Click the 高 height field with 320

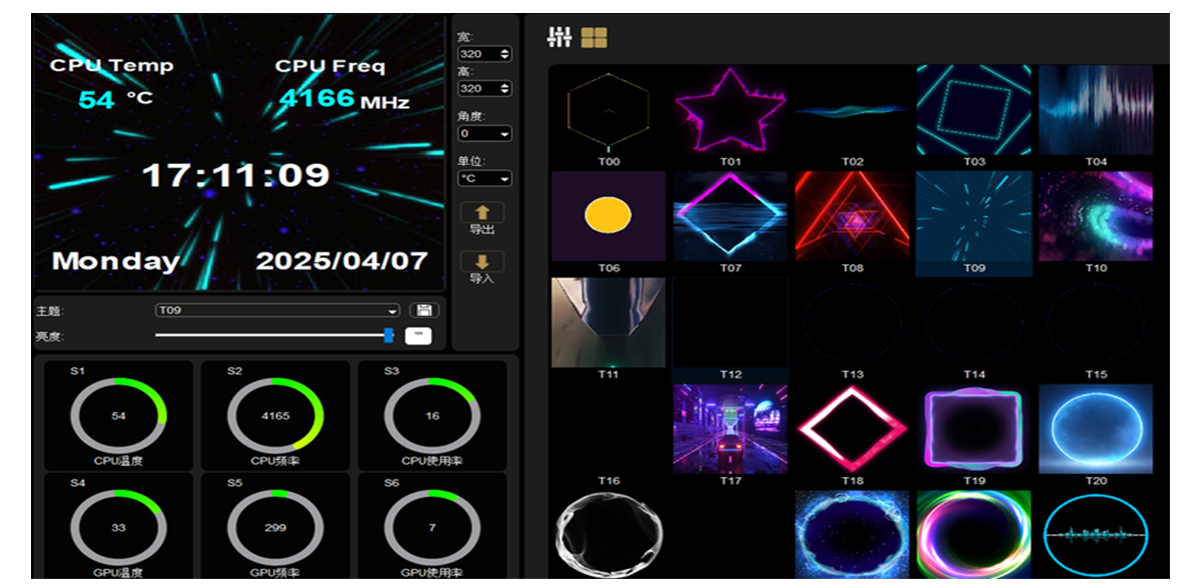coord(485,88)
